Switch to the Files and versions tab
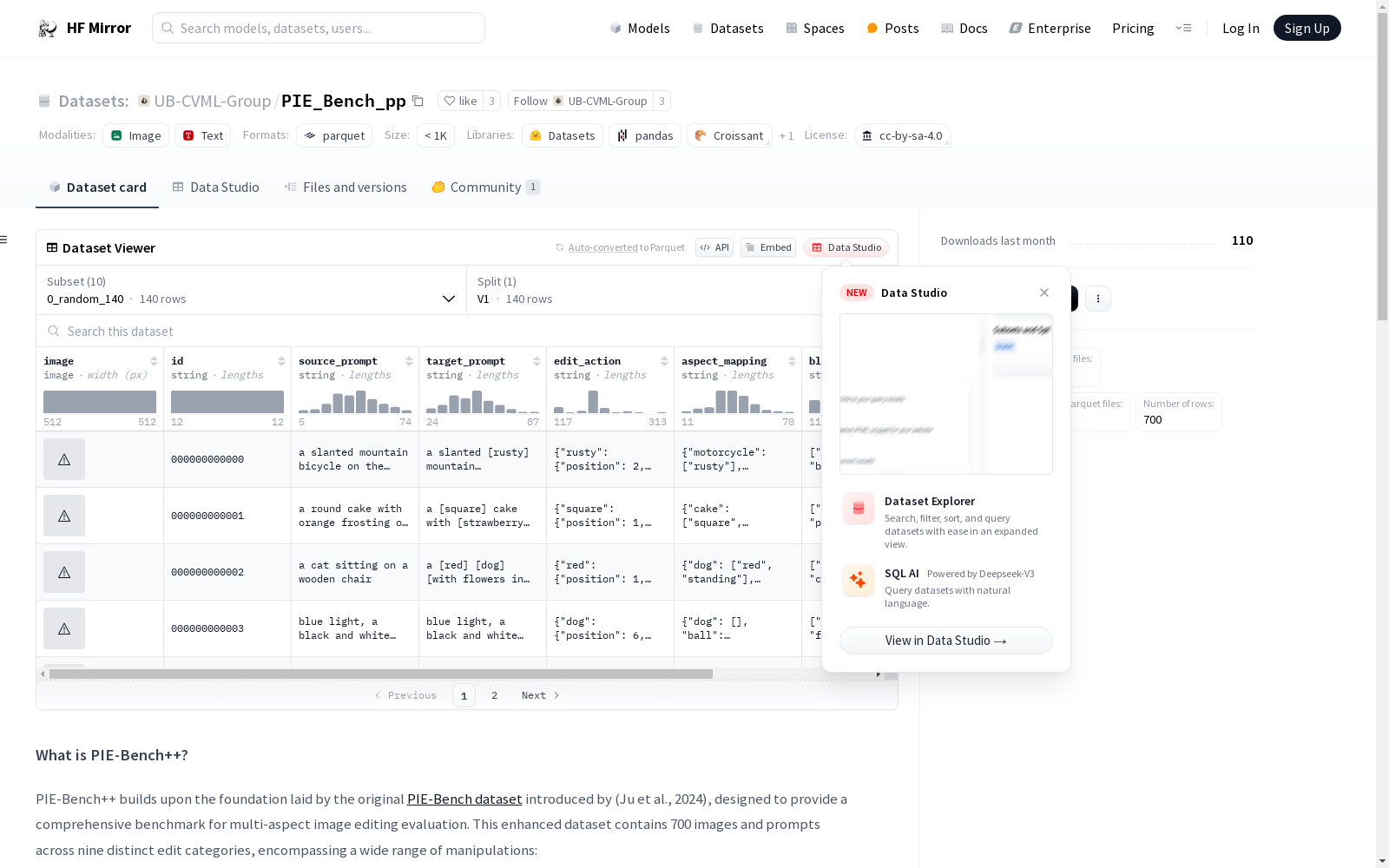 click(x=346, y=187)
